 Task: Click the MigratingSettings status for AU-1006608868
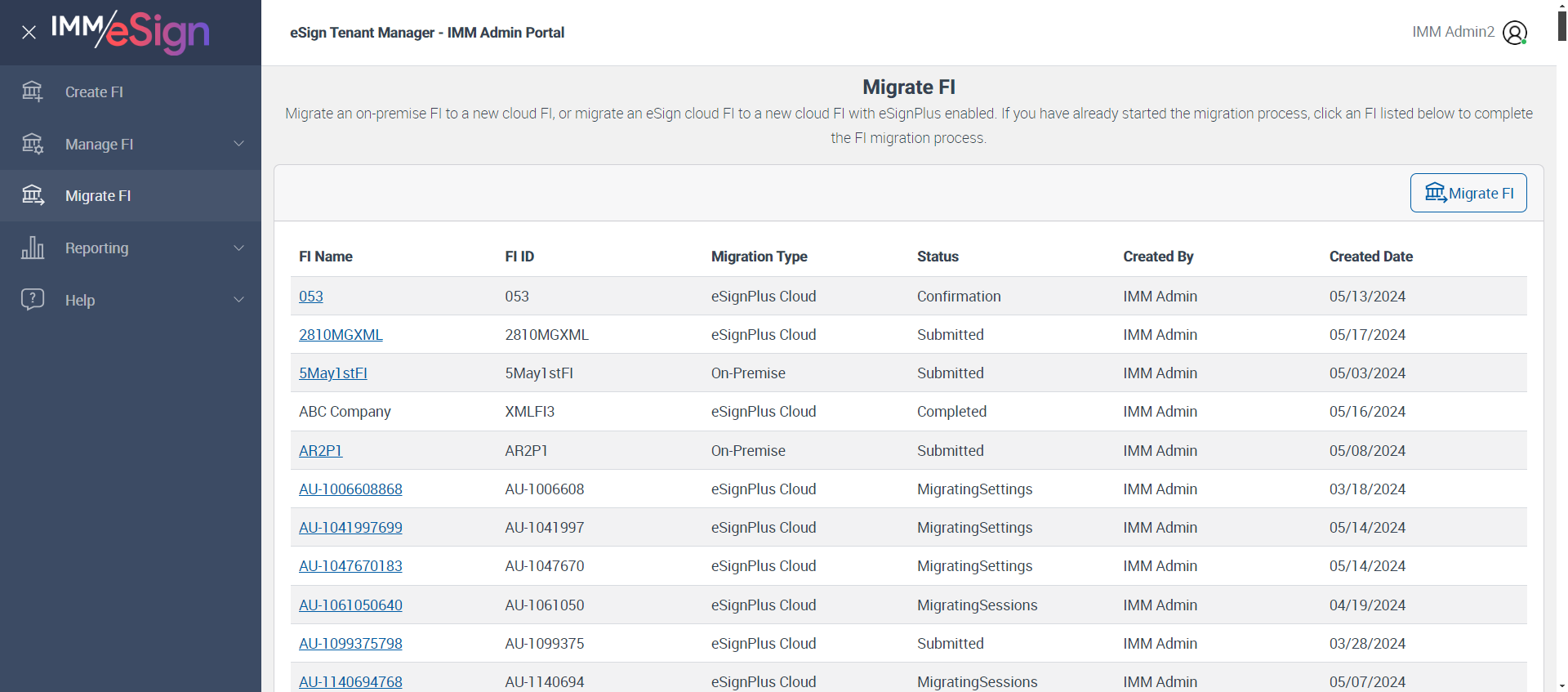click(x=974, y=489)
